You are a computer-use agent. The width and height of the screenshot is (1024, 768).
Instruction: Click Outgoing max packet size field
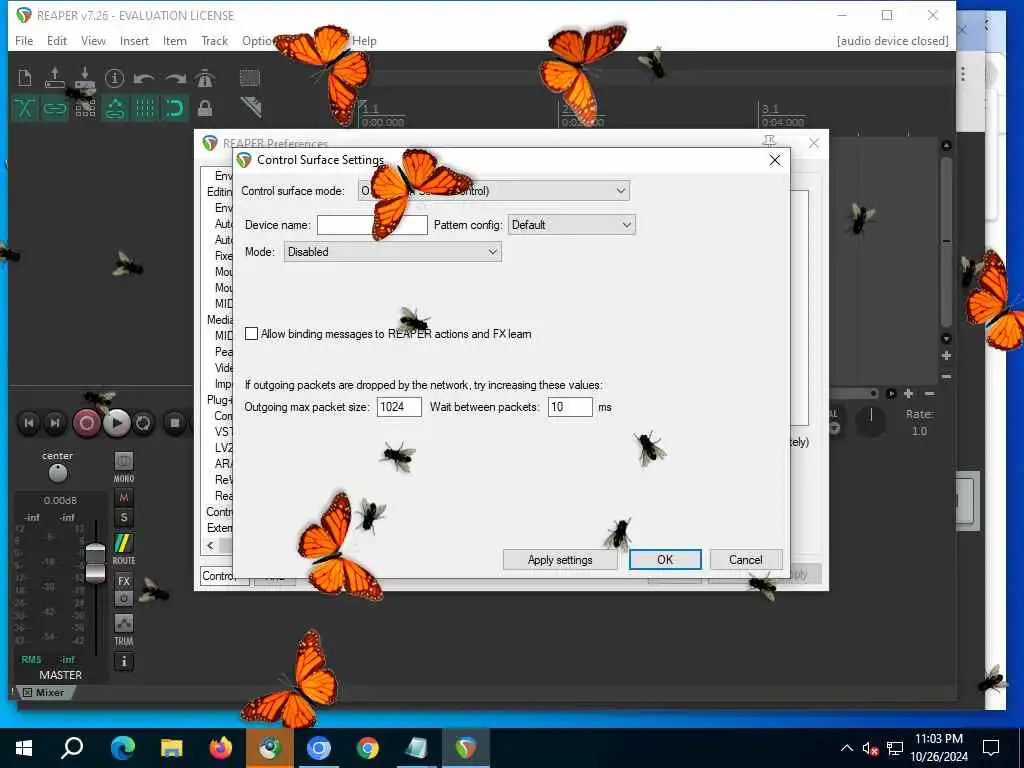(399, 407)
